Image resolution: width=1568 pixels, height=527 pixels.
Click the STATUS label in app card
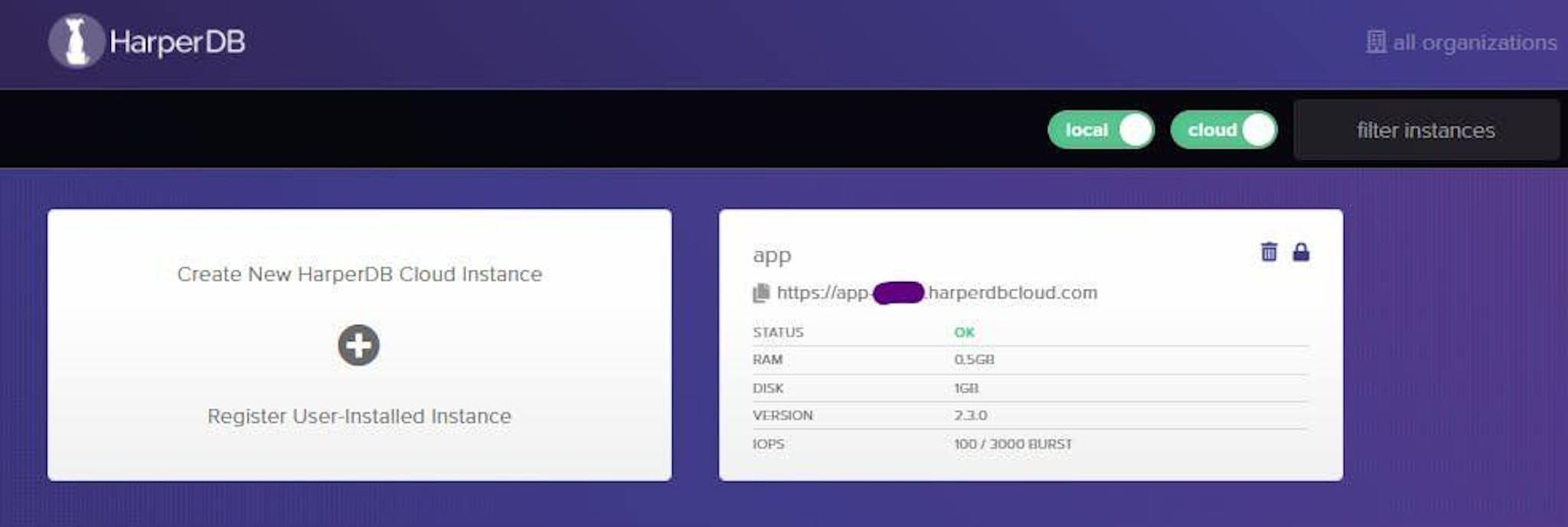(x=778, y=332)
